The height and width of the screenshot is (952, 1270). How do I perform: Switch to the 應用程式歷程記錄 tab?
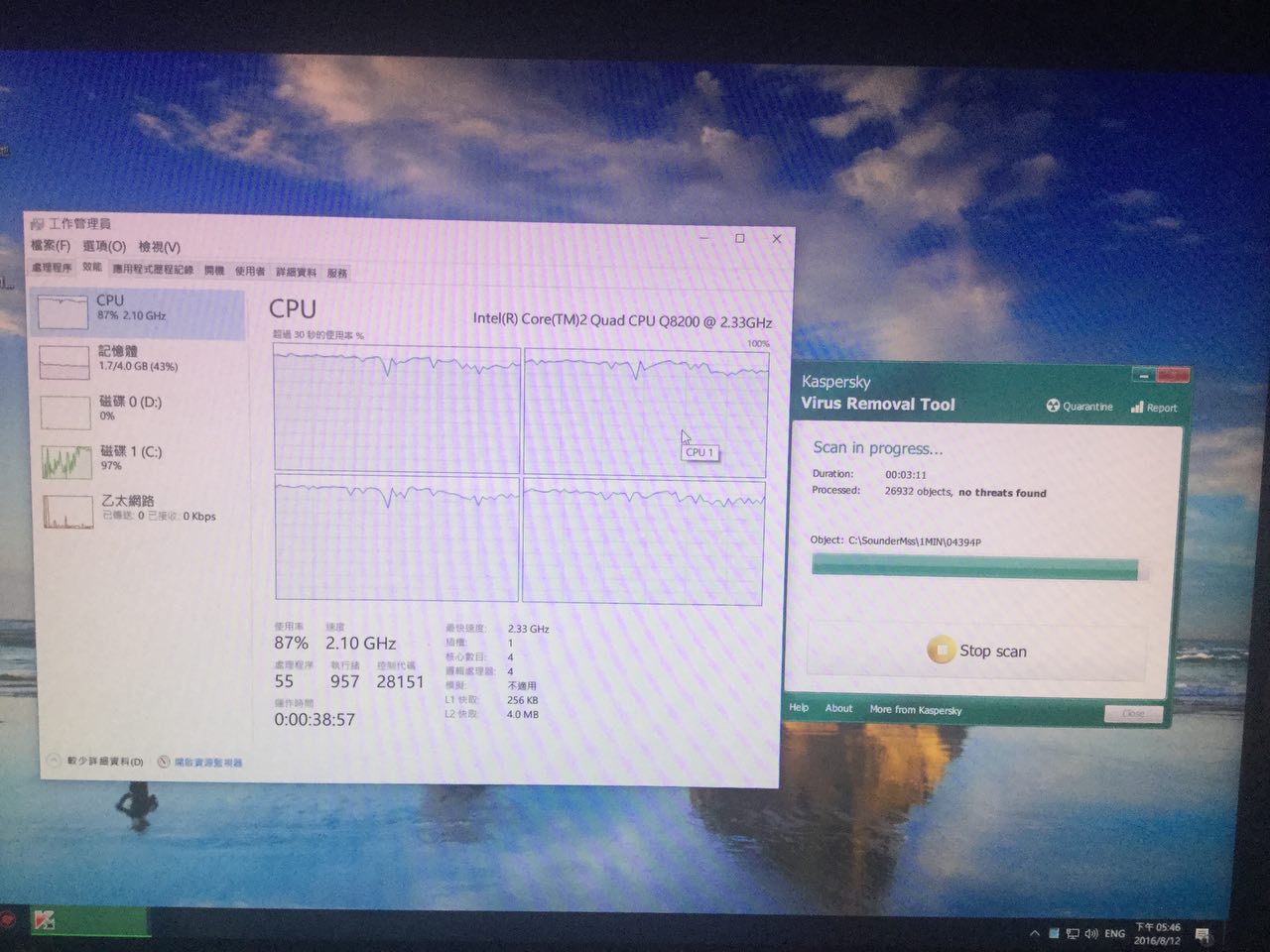[153, 270]
